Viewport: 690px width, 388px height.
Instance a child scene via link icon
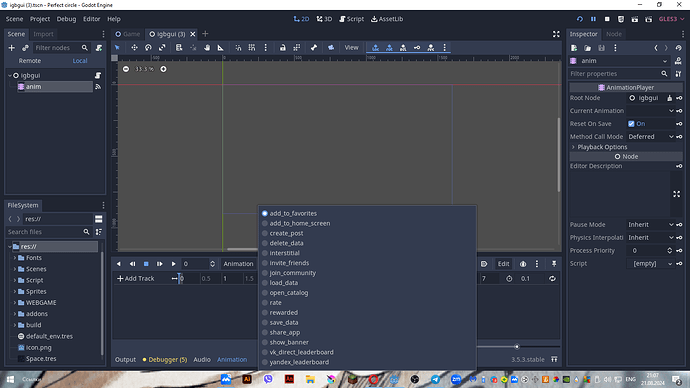tap(25, 48)
